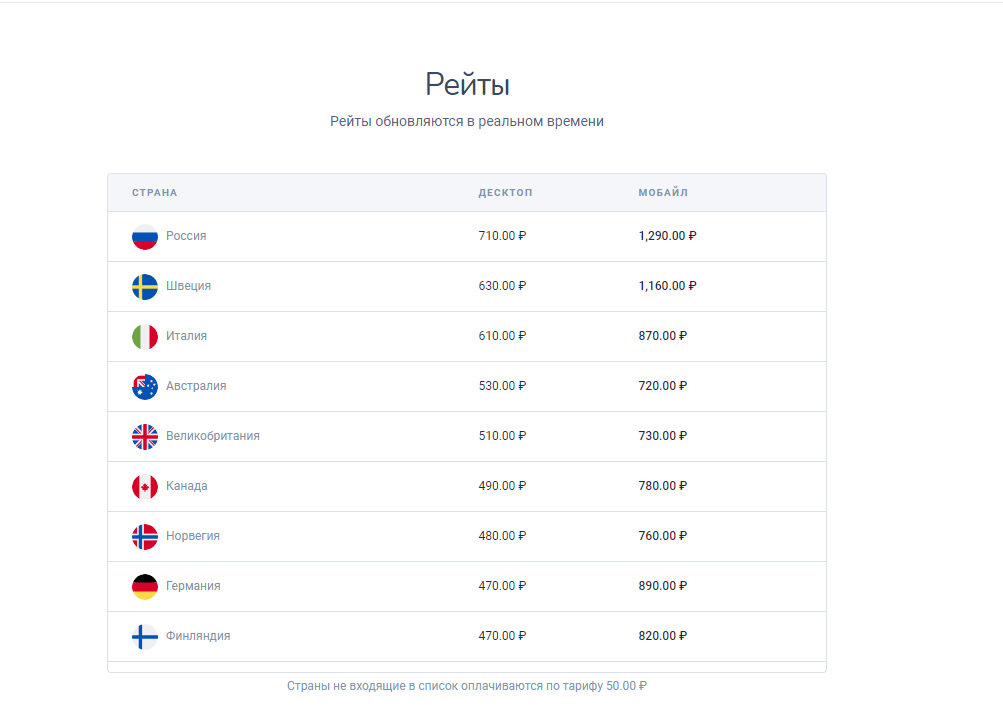This screenshot has width=1003, height=718.
Task: Click the Russia flag icon
Action: [x=145, y=236]
